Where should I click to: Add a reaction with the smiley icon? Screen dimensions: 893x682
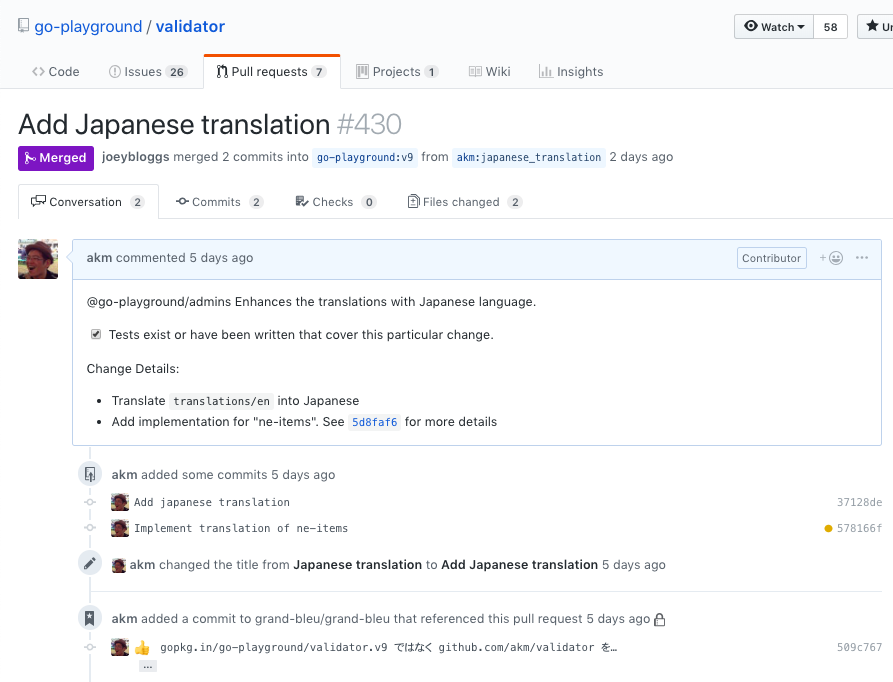(x=831, y=258)
